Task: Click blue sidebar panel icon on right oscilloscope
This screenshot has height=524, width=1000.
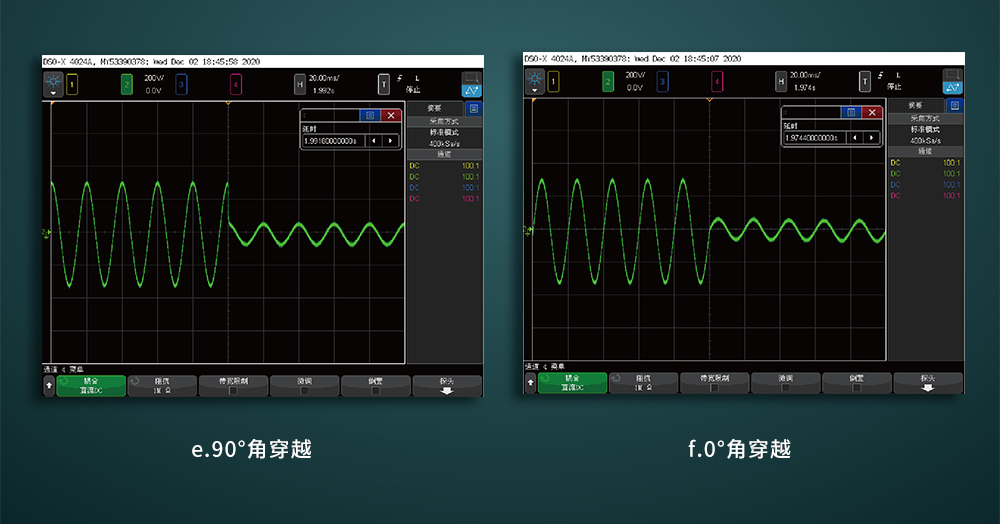Action: click(x=953, y=104)
